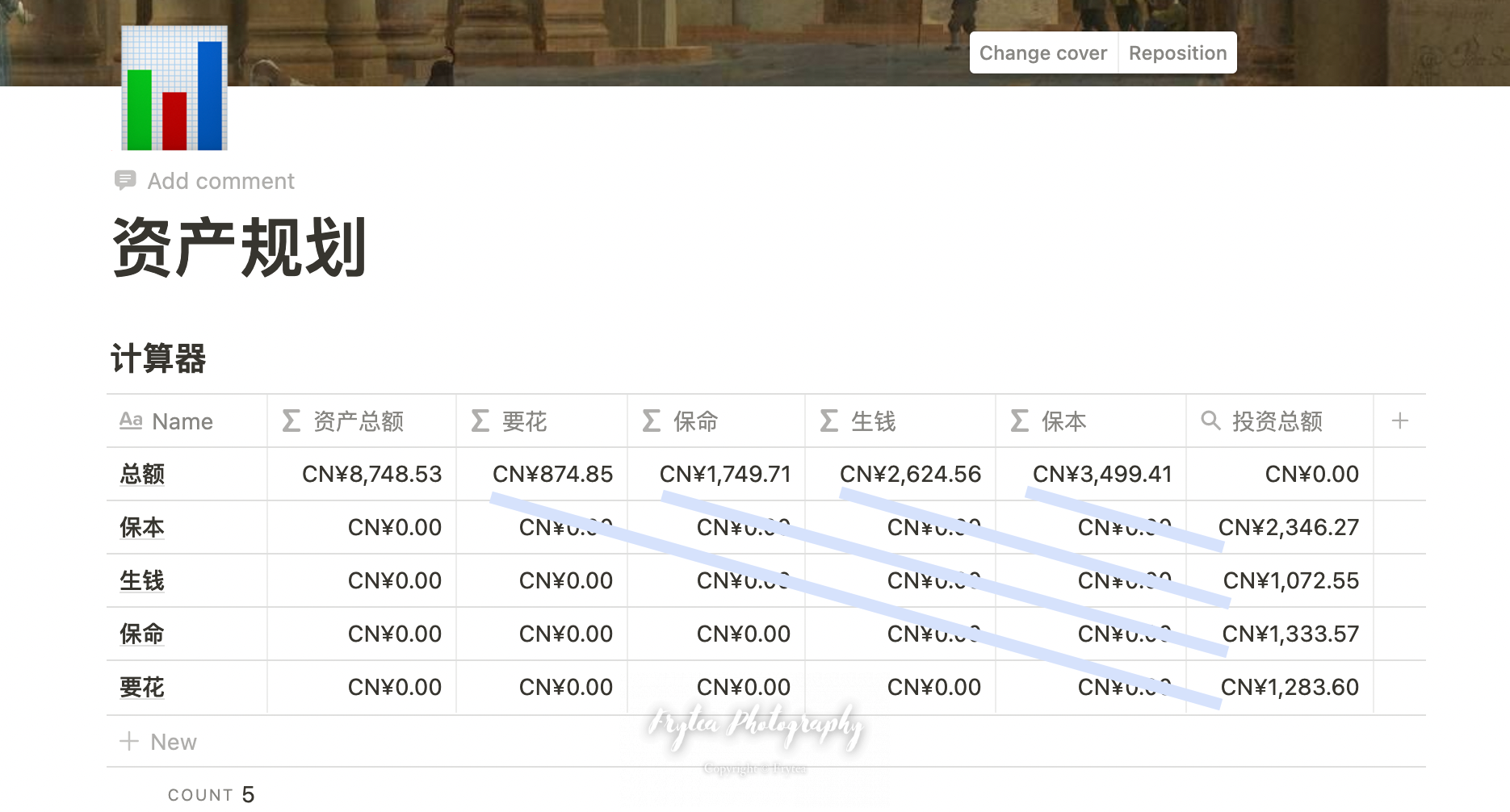Open the 生钱 row page
The width and height of the screenshot is (1510, 812).
[x=142, y=580]
